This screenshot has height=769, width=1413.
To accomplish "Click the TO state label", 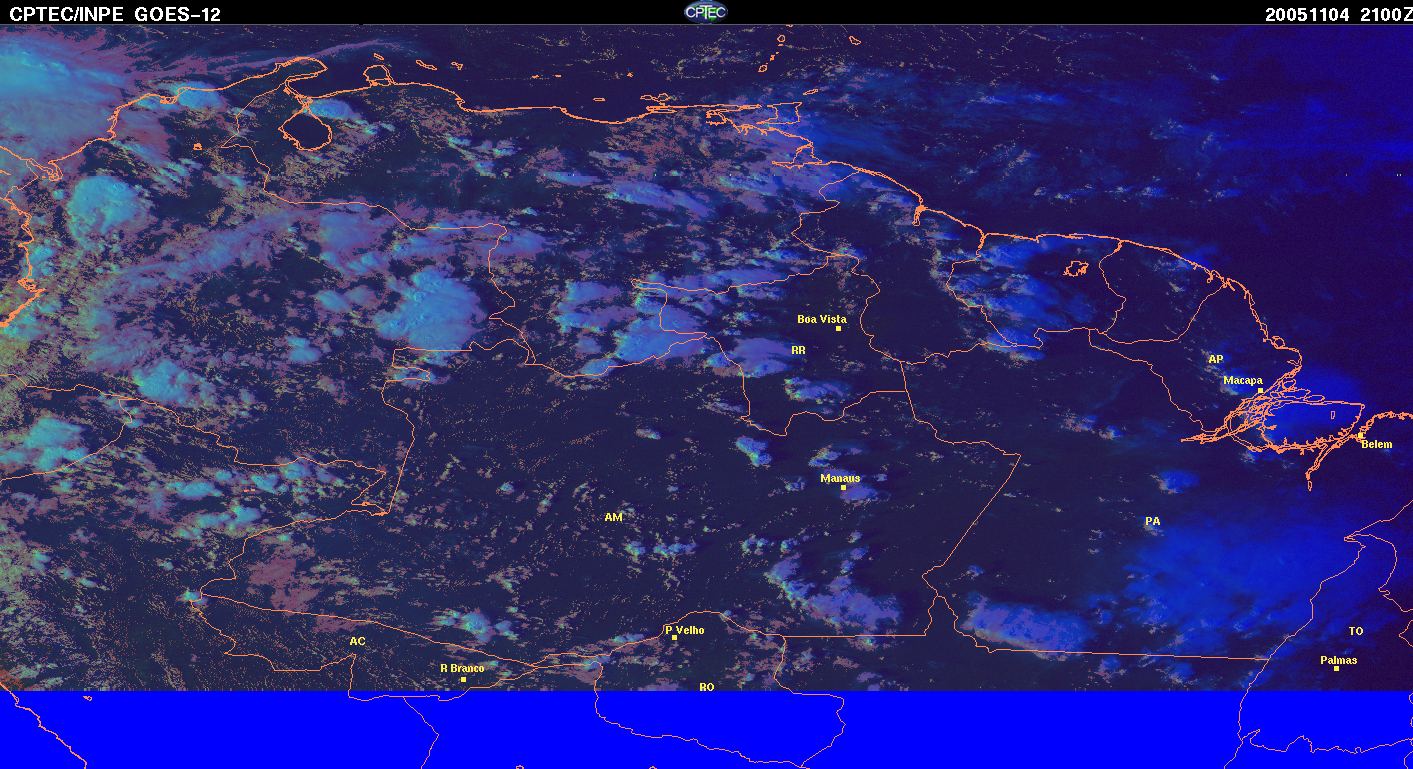I will 1356,631.
